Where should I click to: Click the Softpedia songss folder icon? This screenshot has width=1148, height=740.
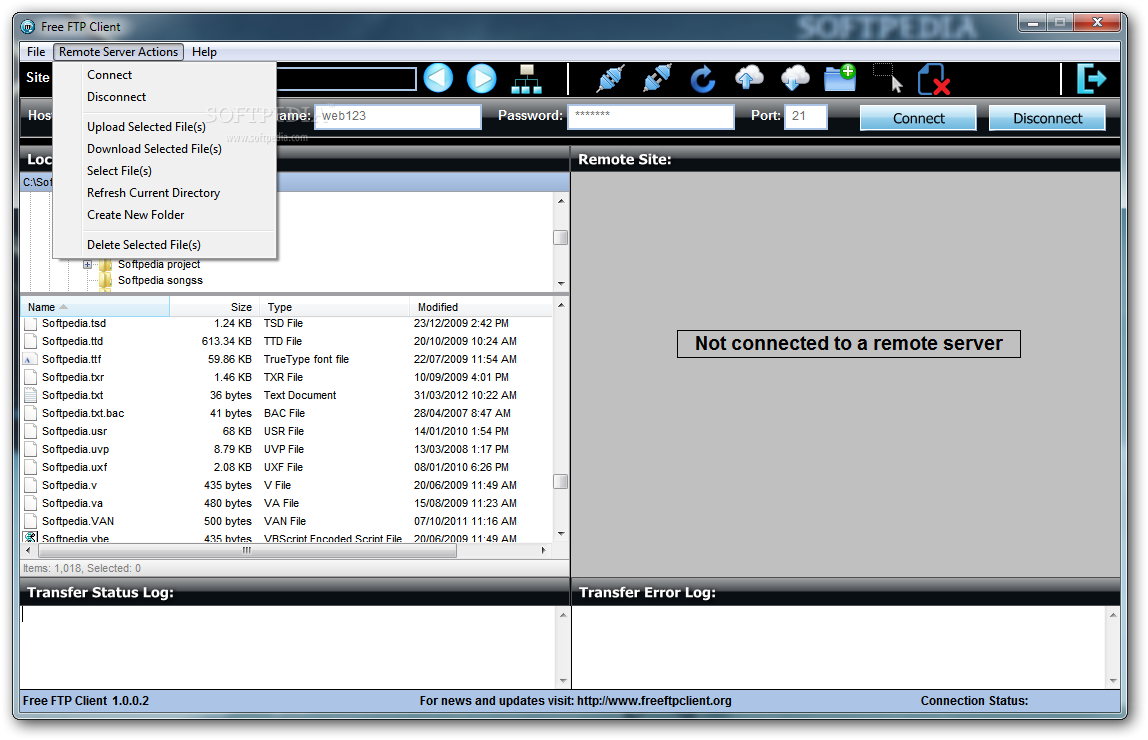point(105,280)
